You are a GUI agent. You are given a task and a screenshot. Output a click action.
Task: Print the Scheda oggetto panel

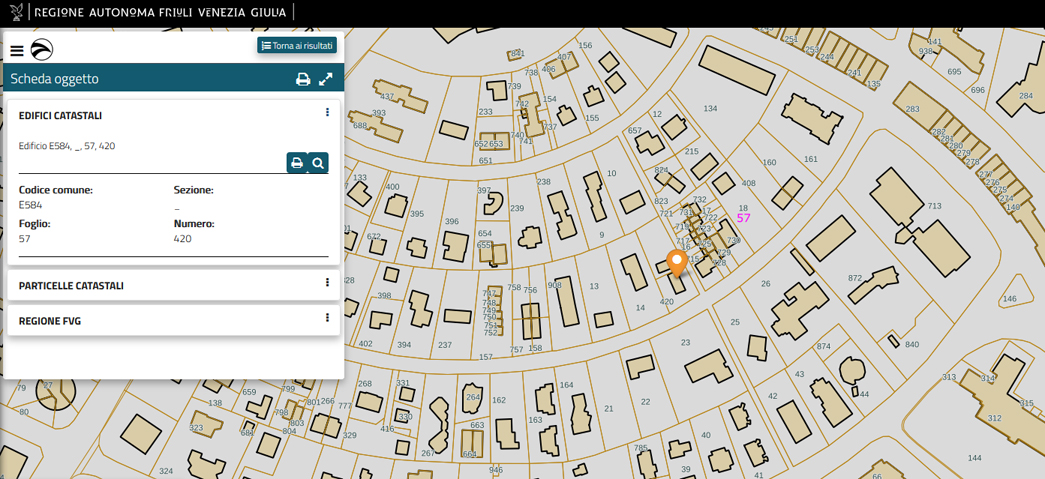(x=303, y=79)
